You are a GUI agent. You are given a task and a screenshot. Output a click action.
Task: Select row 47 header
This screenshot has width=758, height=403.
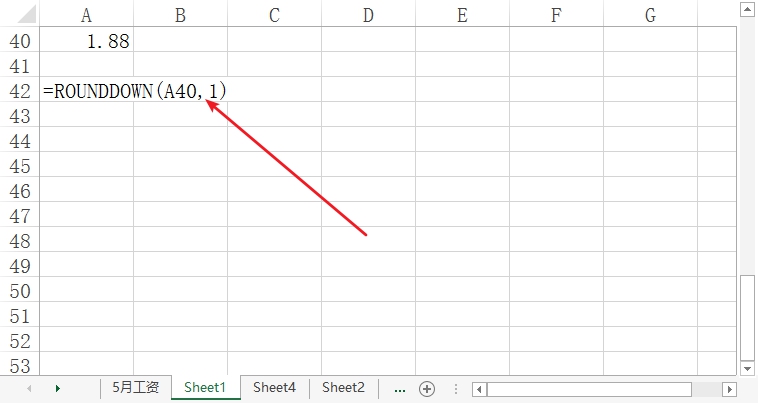pyautogui.click(x=20, y=216)
